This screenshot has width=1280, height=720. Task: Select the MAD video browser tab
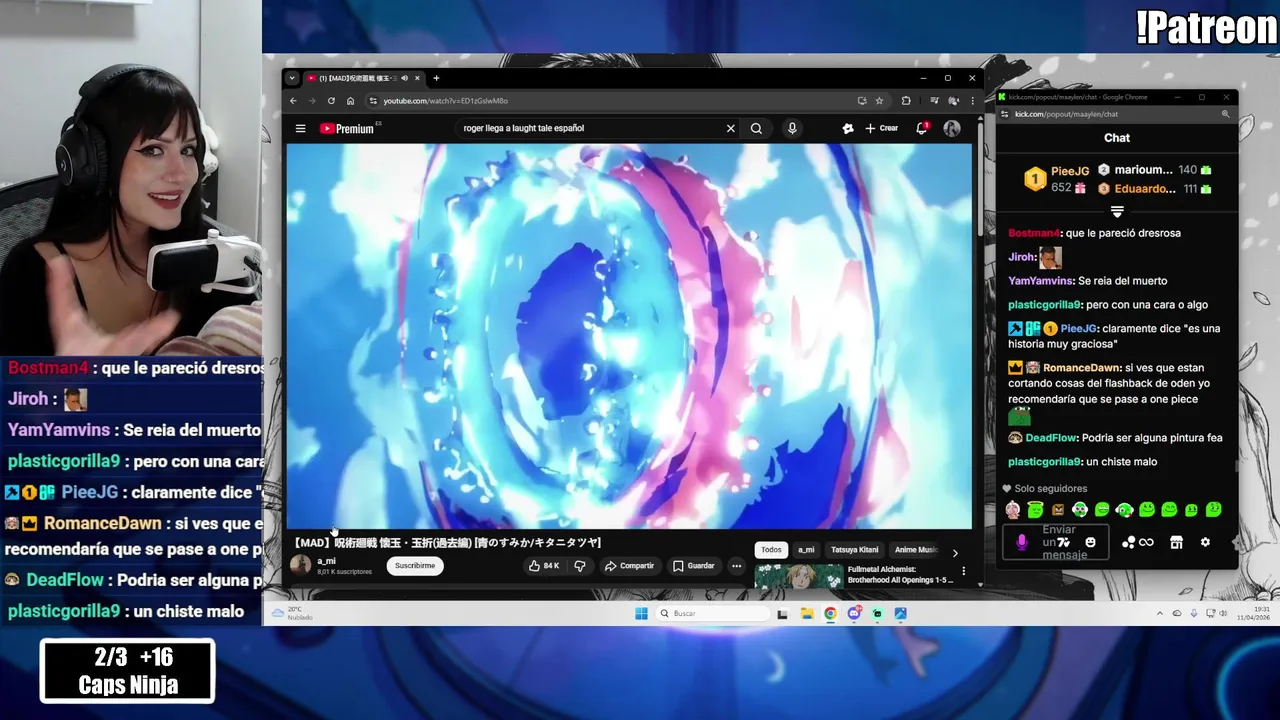(x=362, y=78)
